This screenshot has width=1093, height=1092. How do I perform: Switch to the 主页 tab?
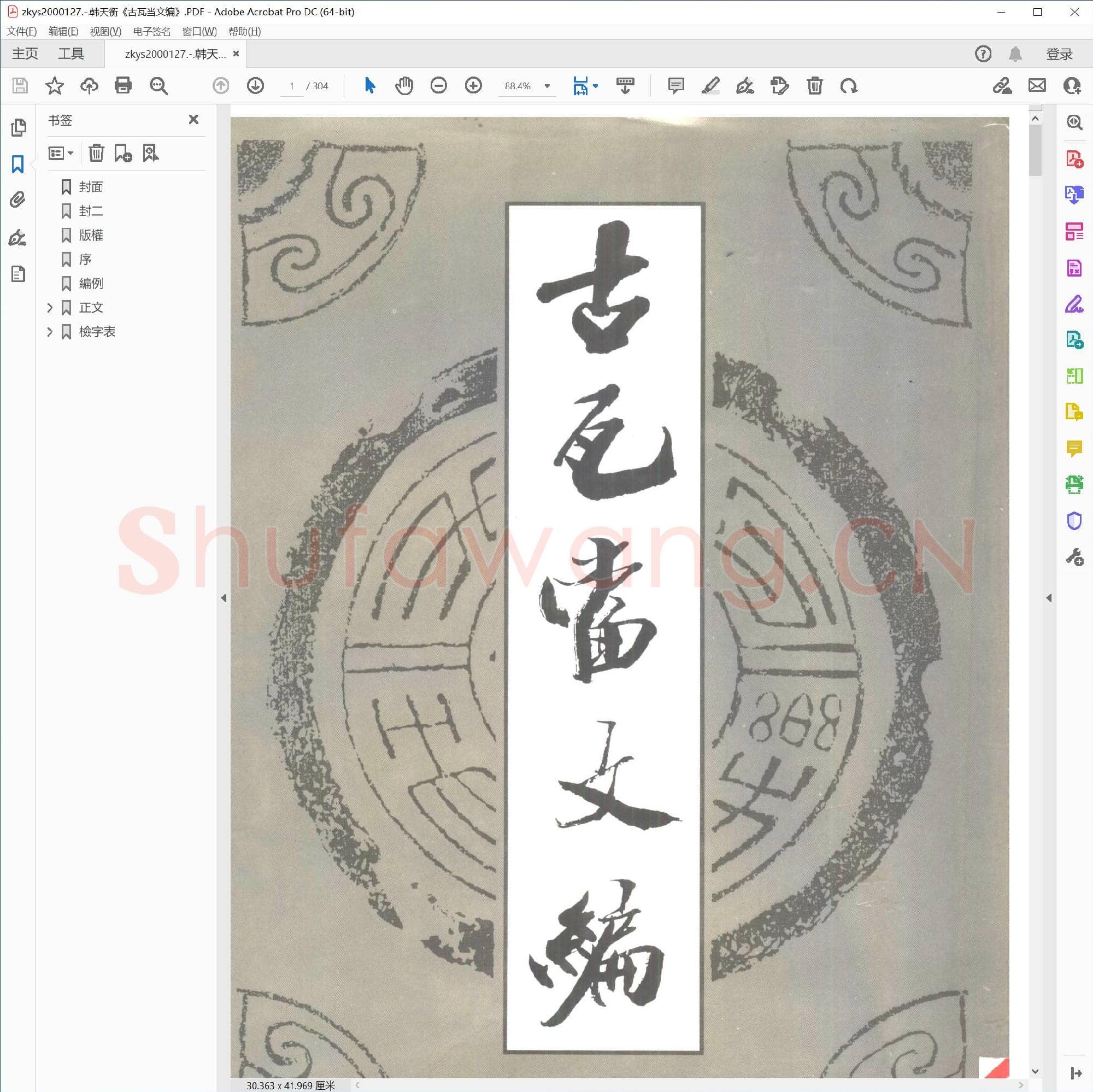coord(25,54)
